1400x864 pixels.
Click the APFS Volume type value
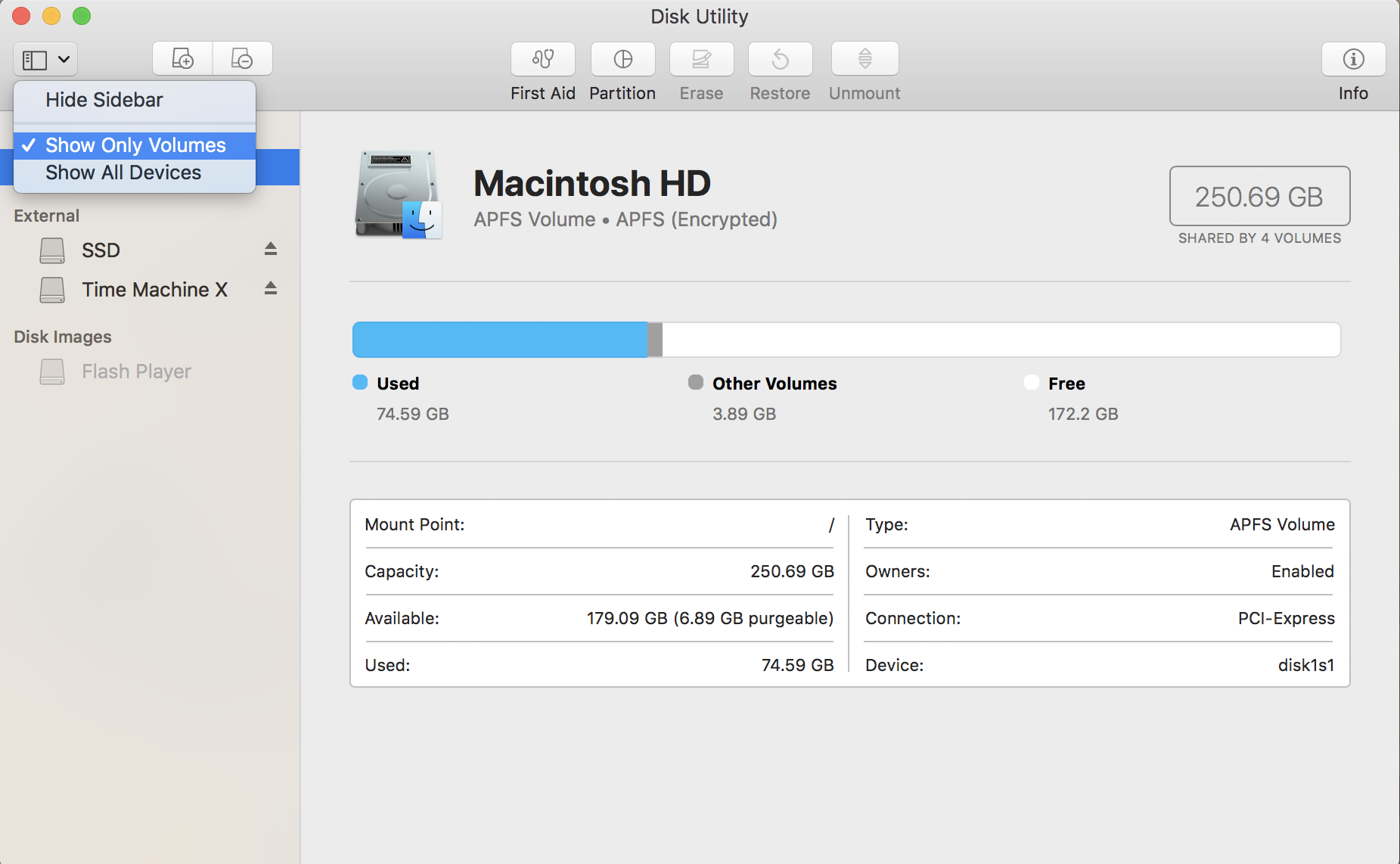[x=1282, y=524]
